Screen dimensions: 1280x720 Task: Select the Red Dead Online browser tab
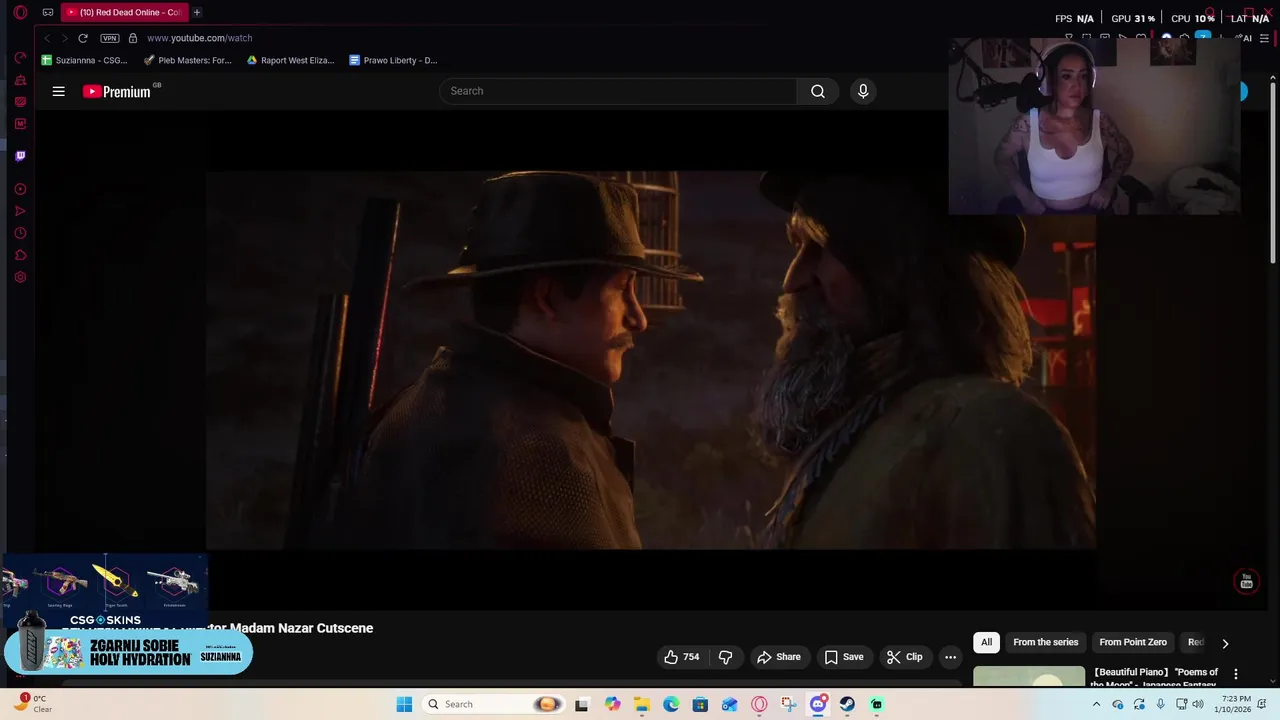click(x=124, y=12)
